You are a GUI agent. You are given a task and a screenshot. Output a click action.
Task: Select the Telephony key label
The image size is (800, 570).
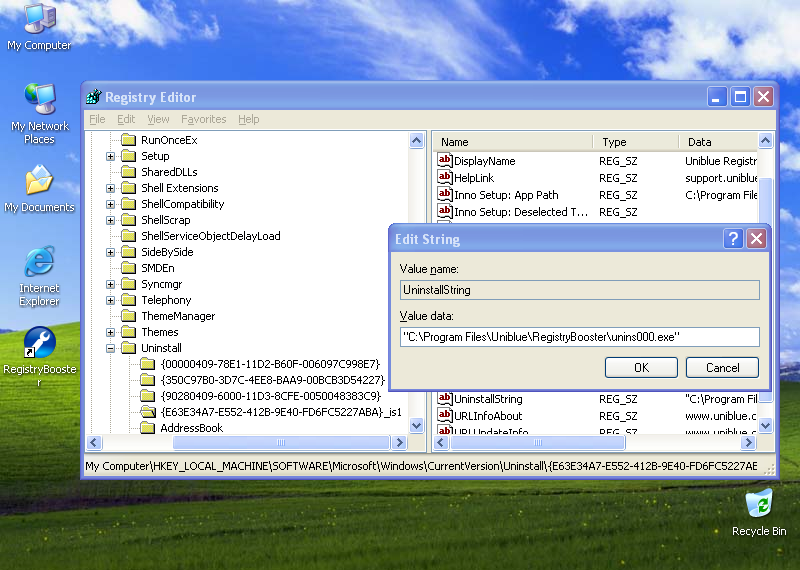coord(166,300)
